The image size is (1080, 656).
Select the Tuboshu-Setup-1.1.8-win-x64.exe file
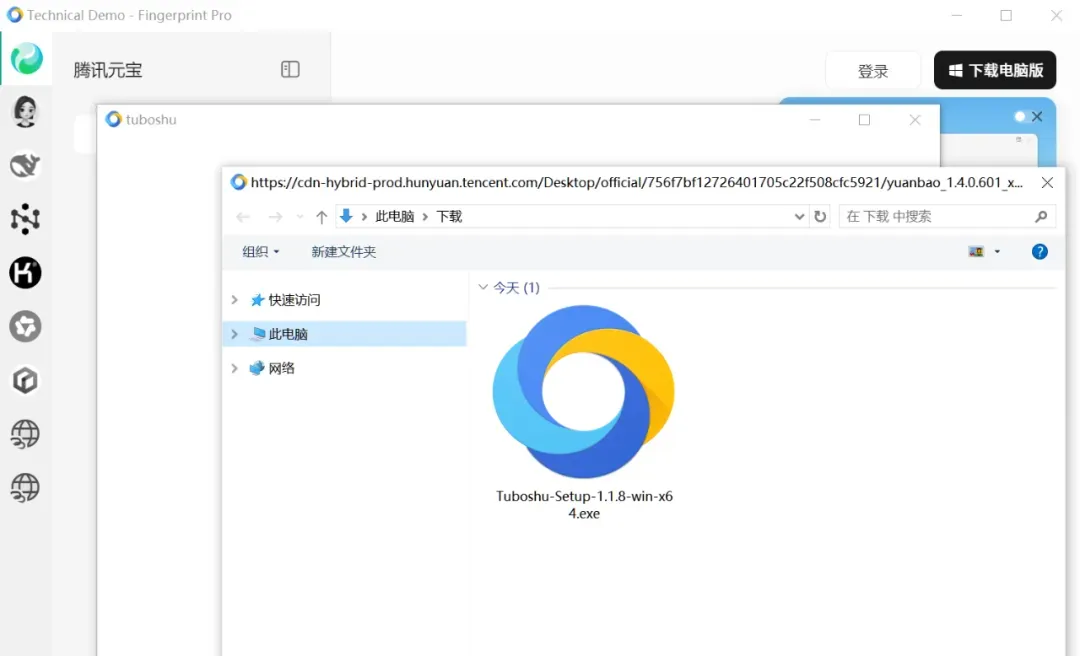pyautogui.click(x=584, y=412)
